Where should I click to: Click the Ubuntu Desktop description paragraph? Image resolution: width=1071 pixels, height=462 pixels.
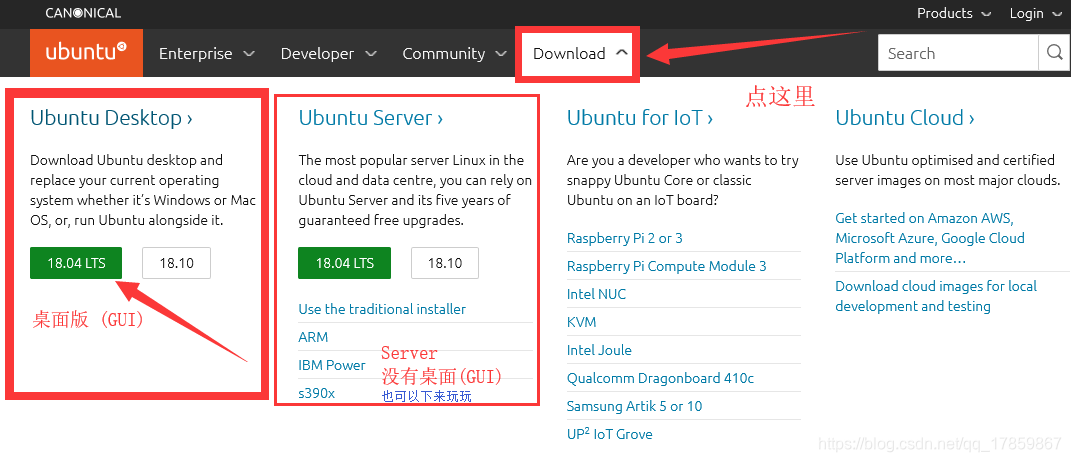pyautogui.click(x=143, y=191)
